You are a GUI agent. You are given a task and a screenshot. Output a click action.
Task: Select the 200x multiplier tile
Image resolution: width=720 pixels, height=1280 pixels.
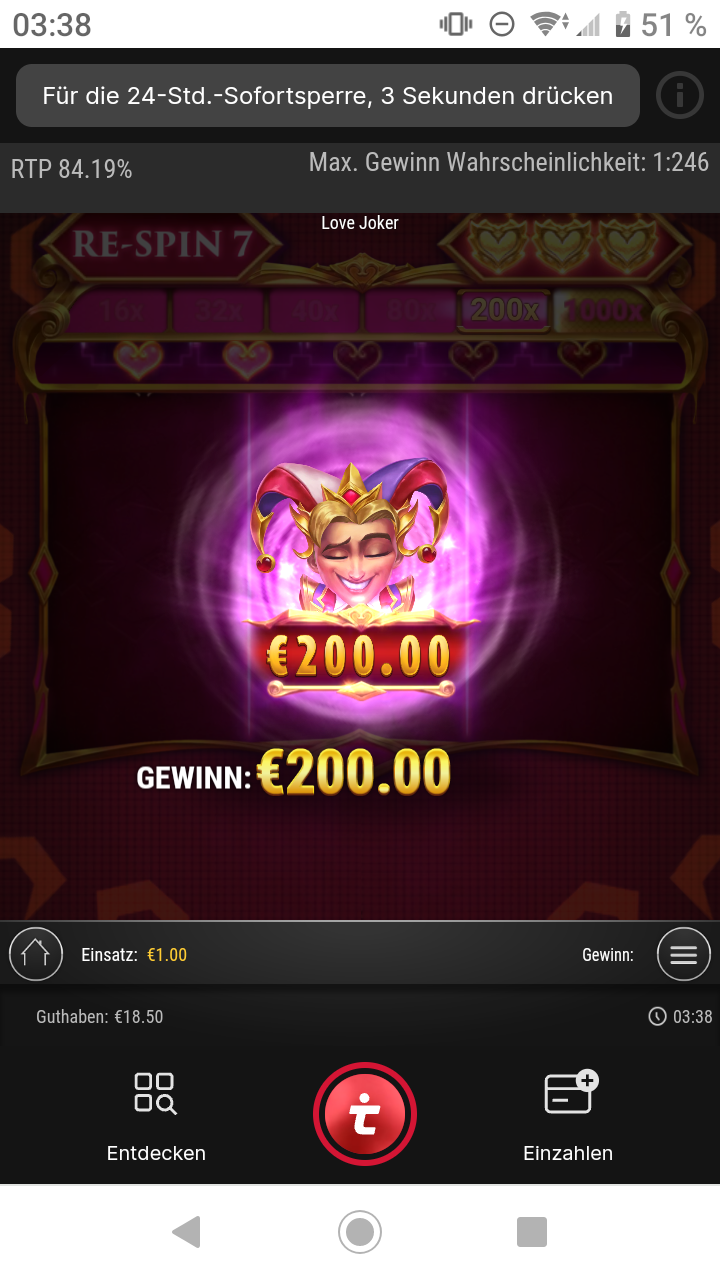pyautogui.click(x=504, y=310)
